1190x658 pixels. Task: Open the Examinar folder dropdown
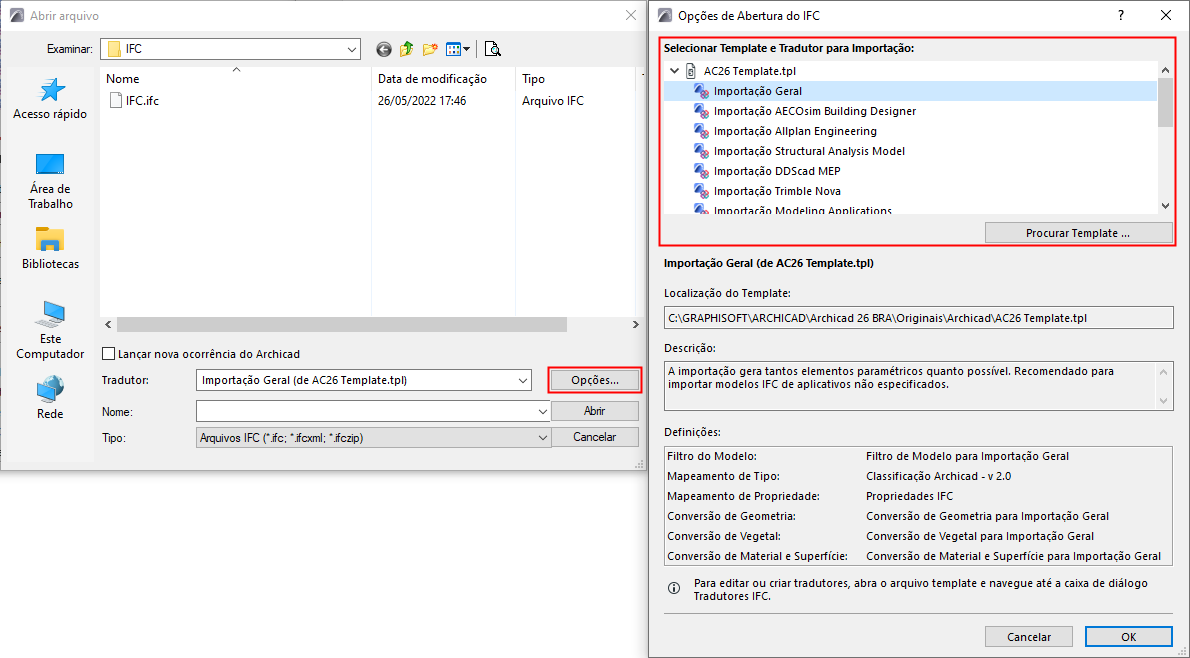tap(352, 49)
